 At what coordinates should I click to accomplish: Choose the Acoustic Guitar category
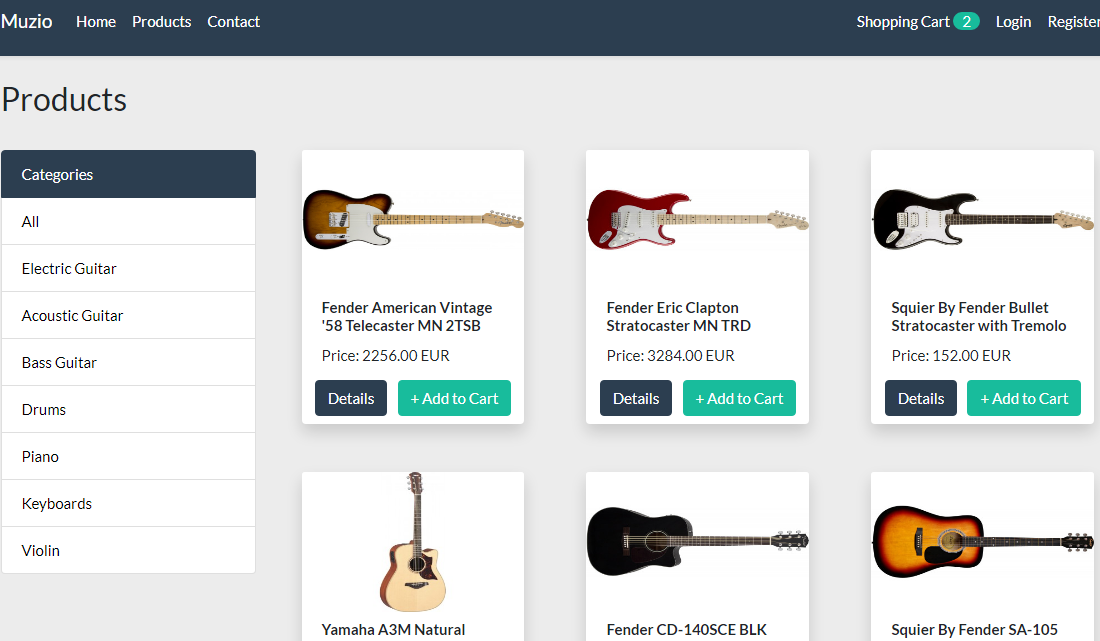tap(128, 316)
